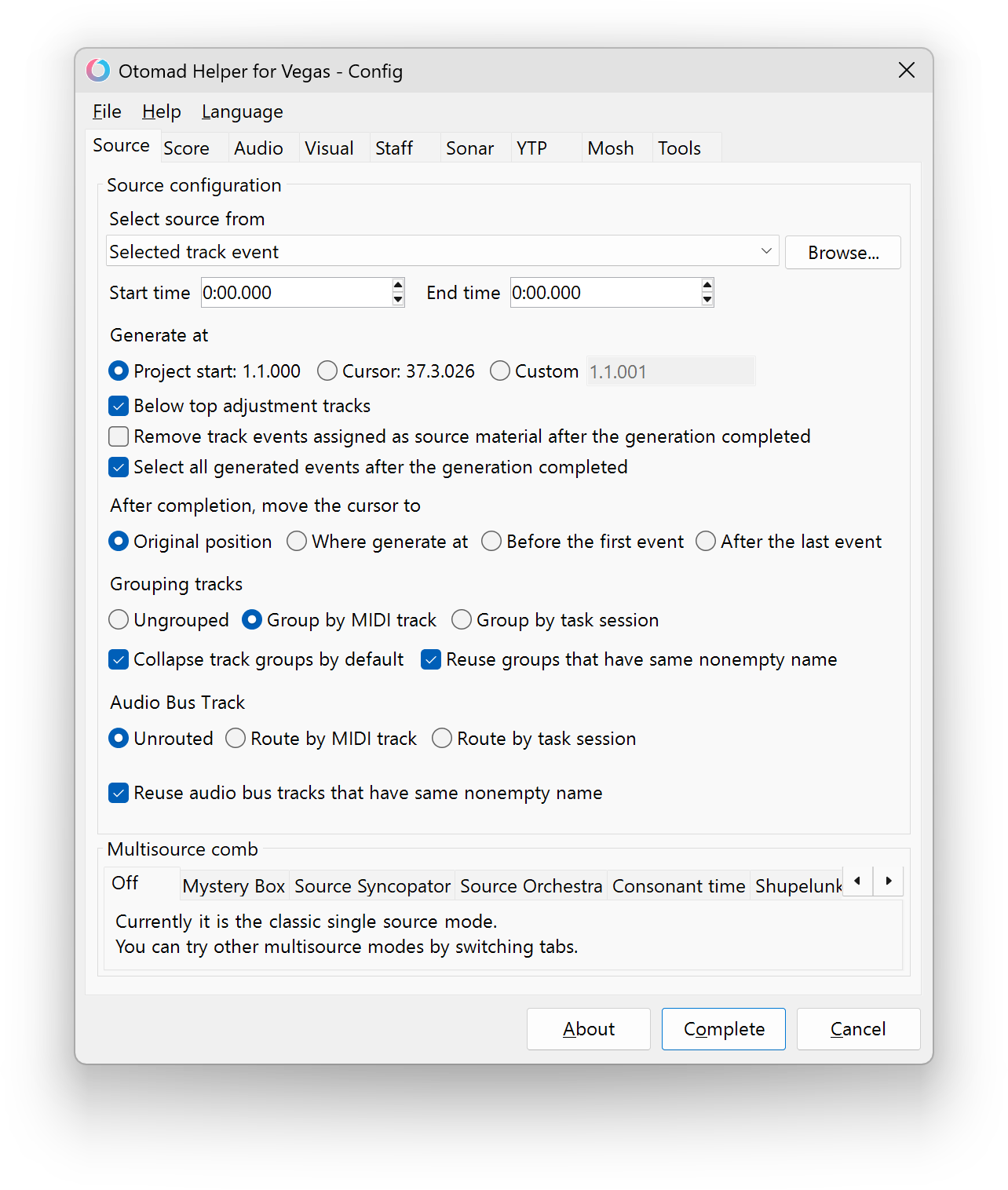This screenshot has height=1190, width=1008.
Task: Increase End time with up arrow
Action: [x=707, y=286]
